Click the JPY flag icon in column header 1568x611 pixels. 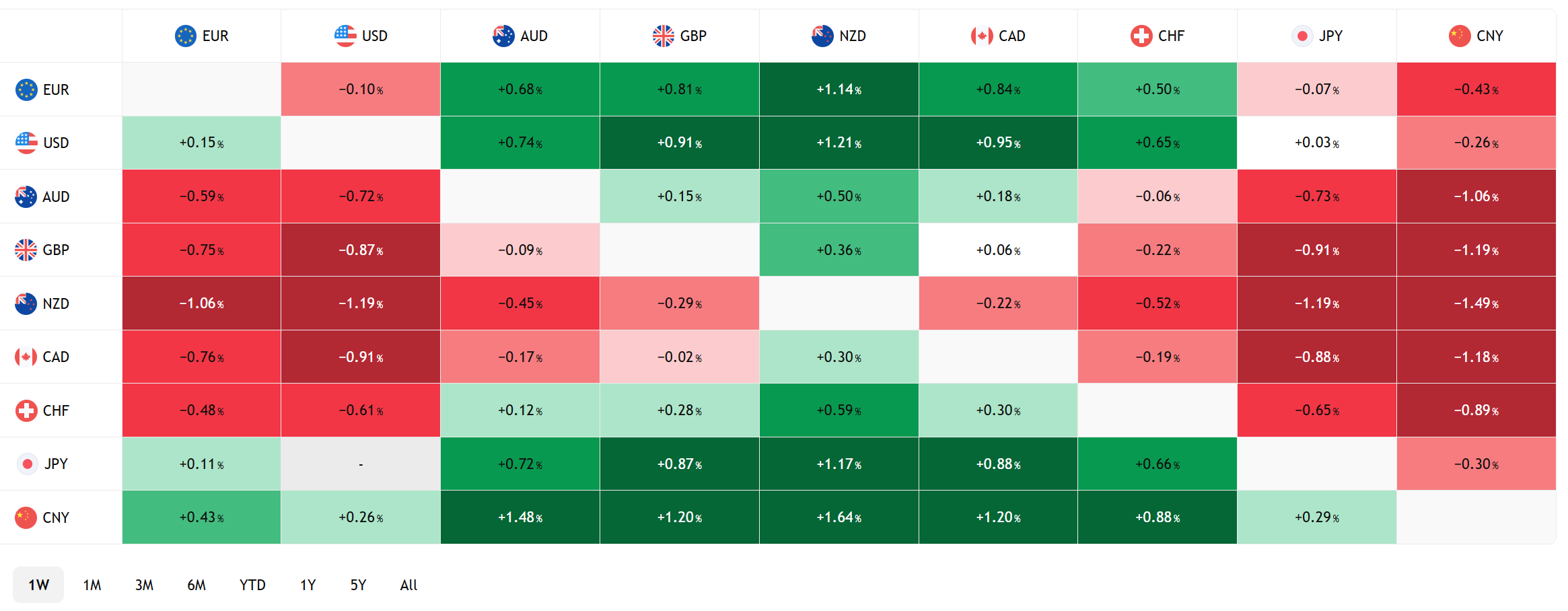[1302, 36]
